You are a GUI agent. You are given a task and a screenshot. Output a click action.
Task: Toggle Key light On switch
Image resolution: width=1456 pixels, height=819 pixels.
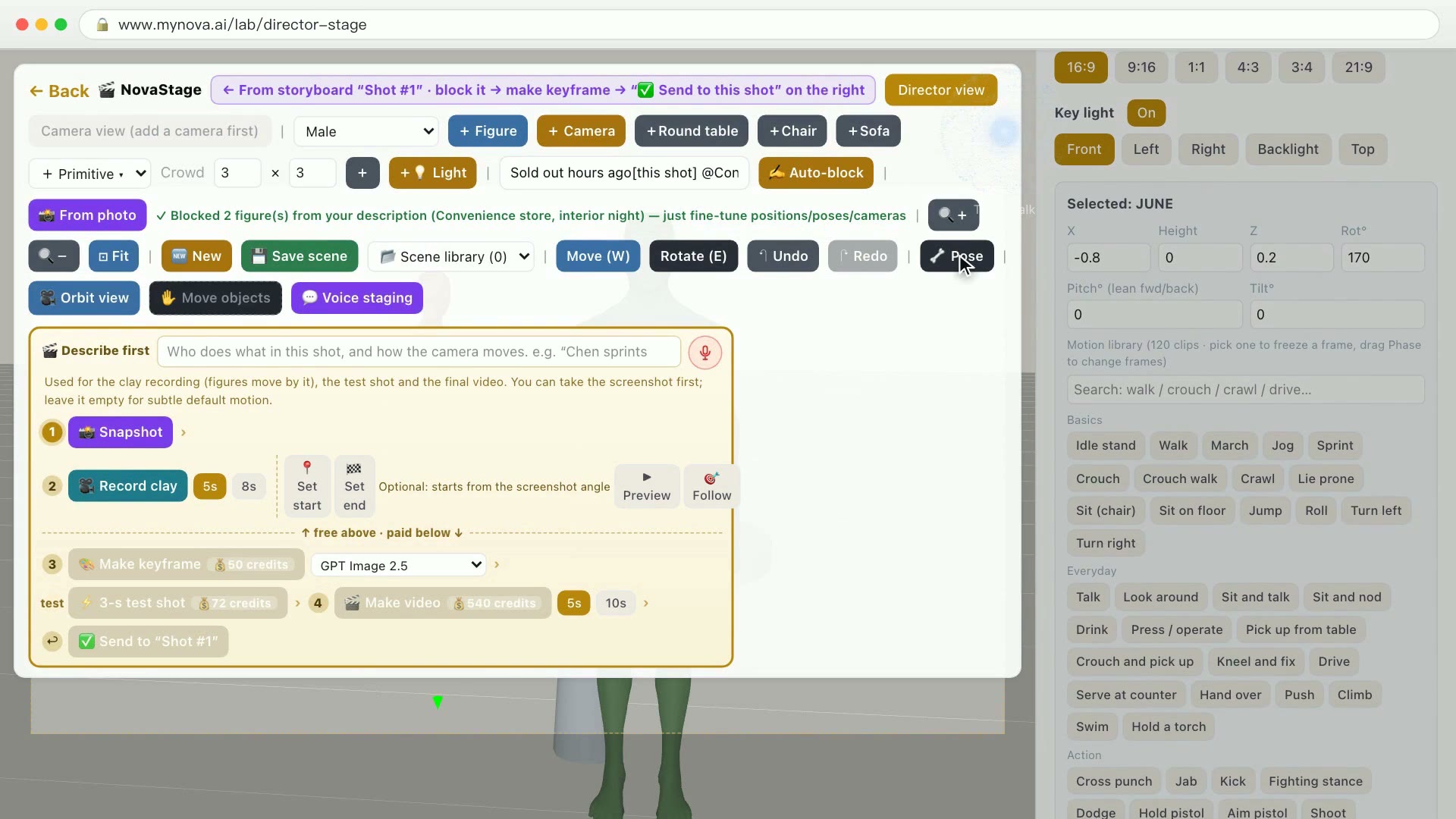(x=1146, y=113)
